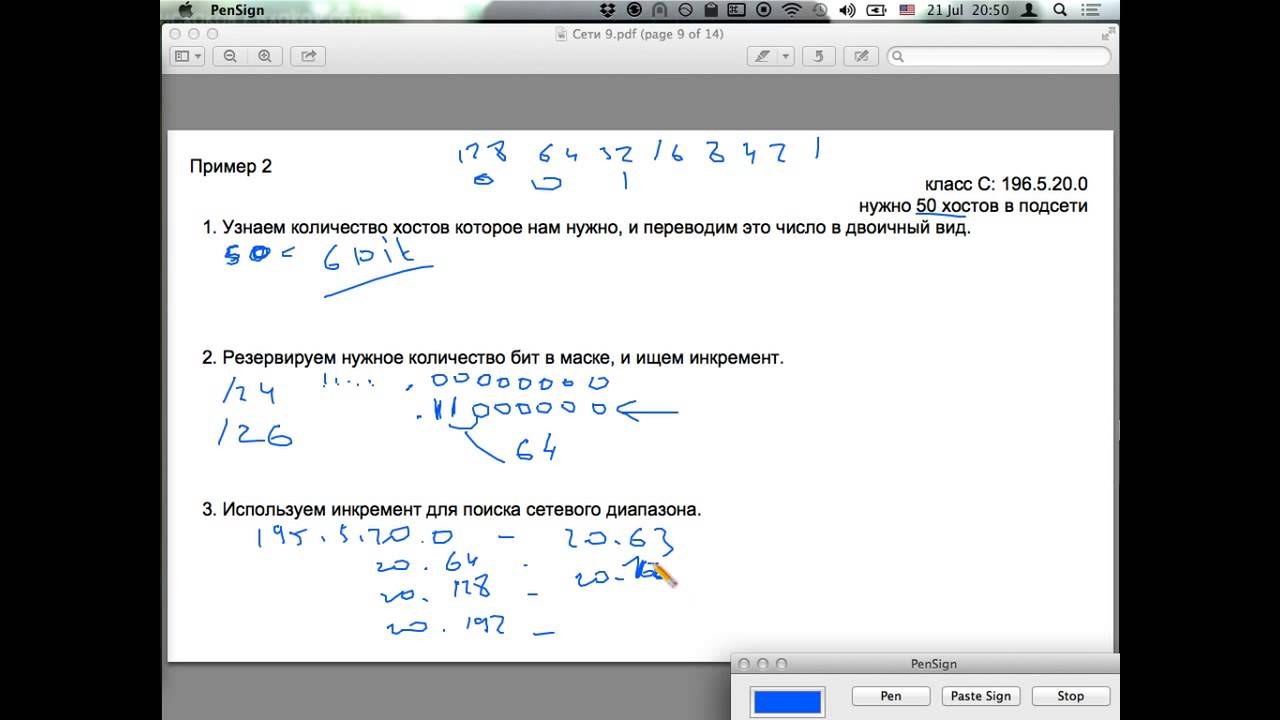Click the highlight pen tool button
This screenshot has width=1280, height=720.
click(762, 57)
